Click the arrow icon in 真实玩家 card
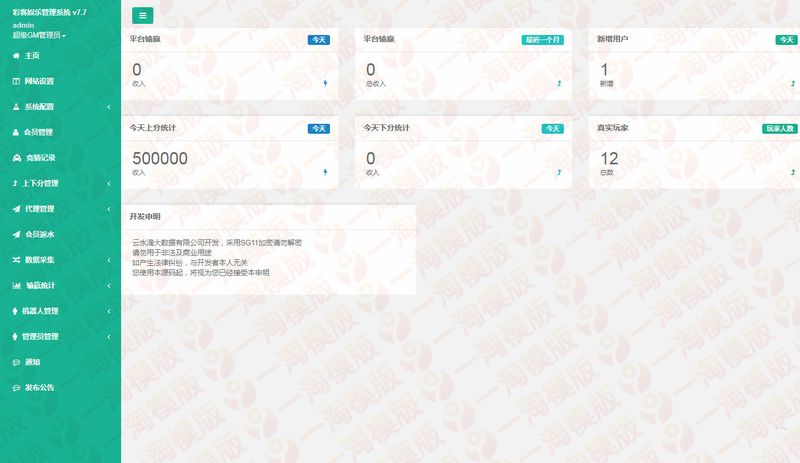Viewport: 800px width, 463px height. pos(793,172)
